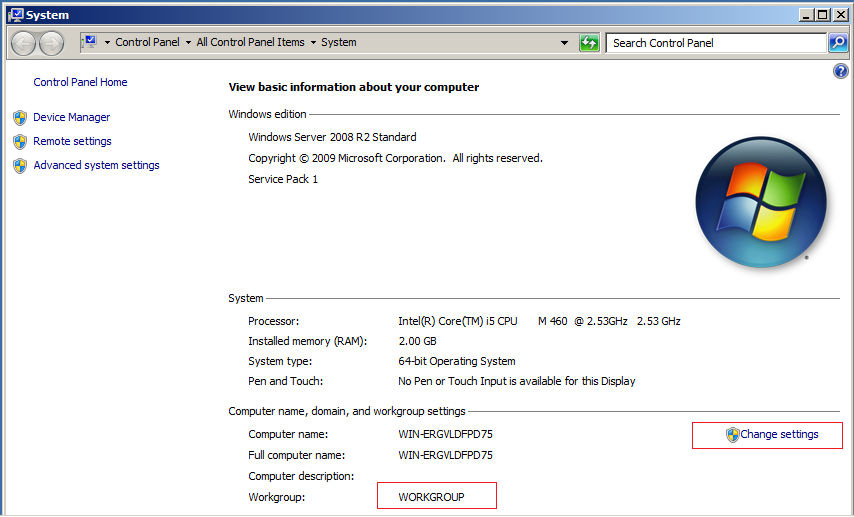Click the System icon in the title bar
This screenshot has height=517, width=854.
(x=14, y=15)
